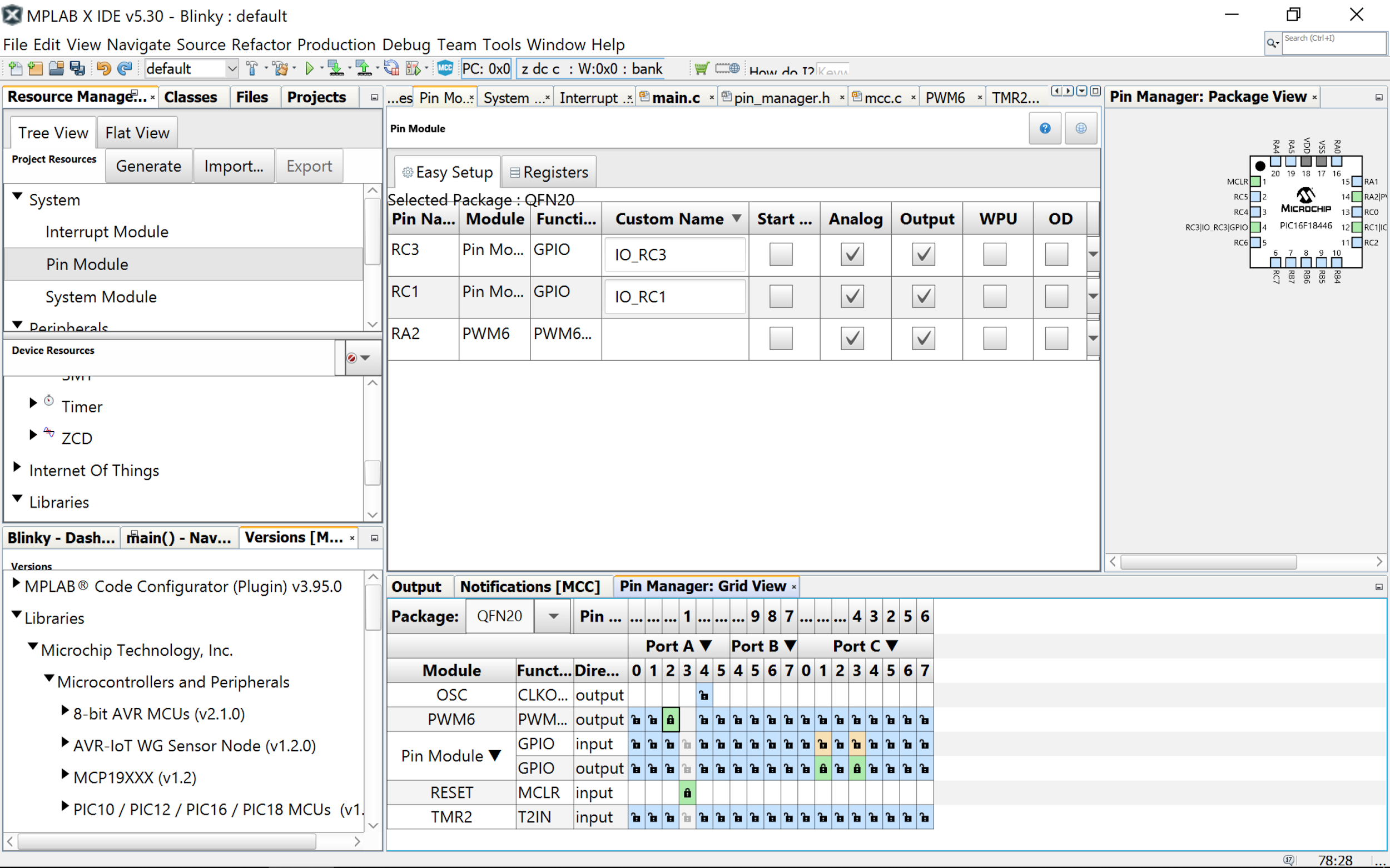The height and width of the screenshot is (868, 1390).
Task: Click the shopping cart toolbar icon
Action: (x=701, y=68)
